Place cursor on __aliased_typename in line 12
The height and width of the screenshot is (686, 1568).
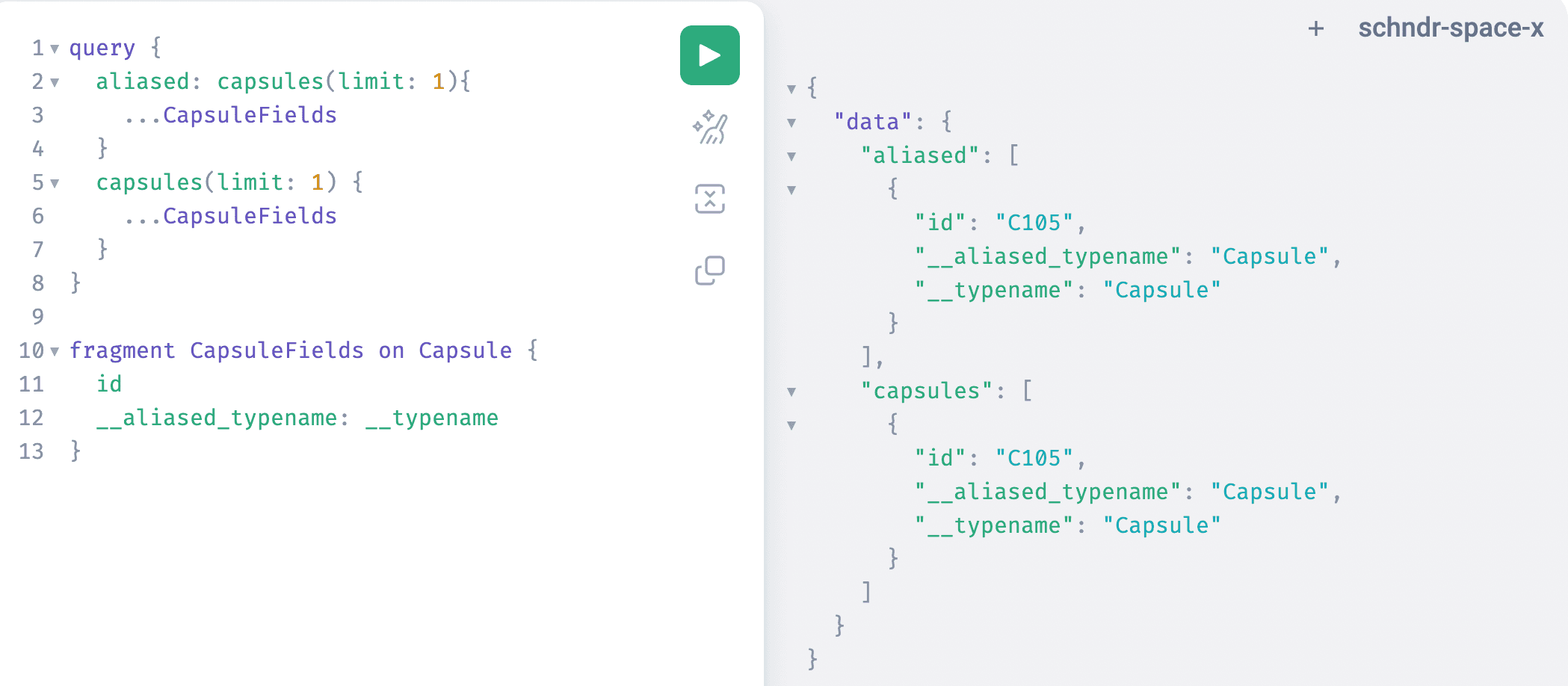click(x=217, y=418)
